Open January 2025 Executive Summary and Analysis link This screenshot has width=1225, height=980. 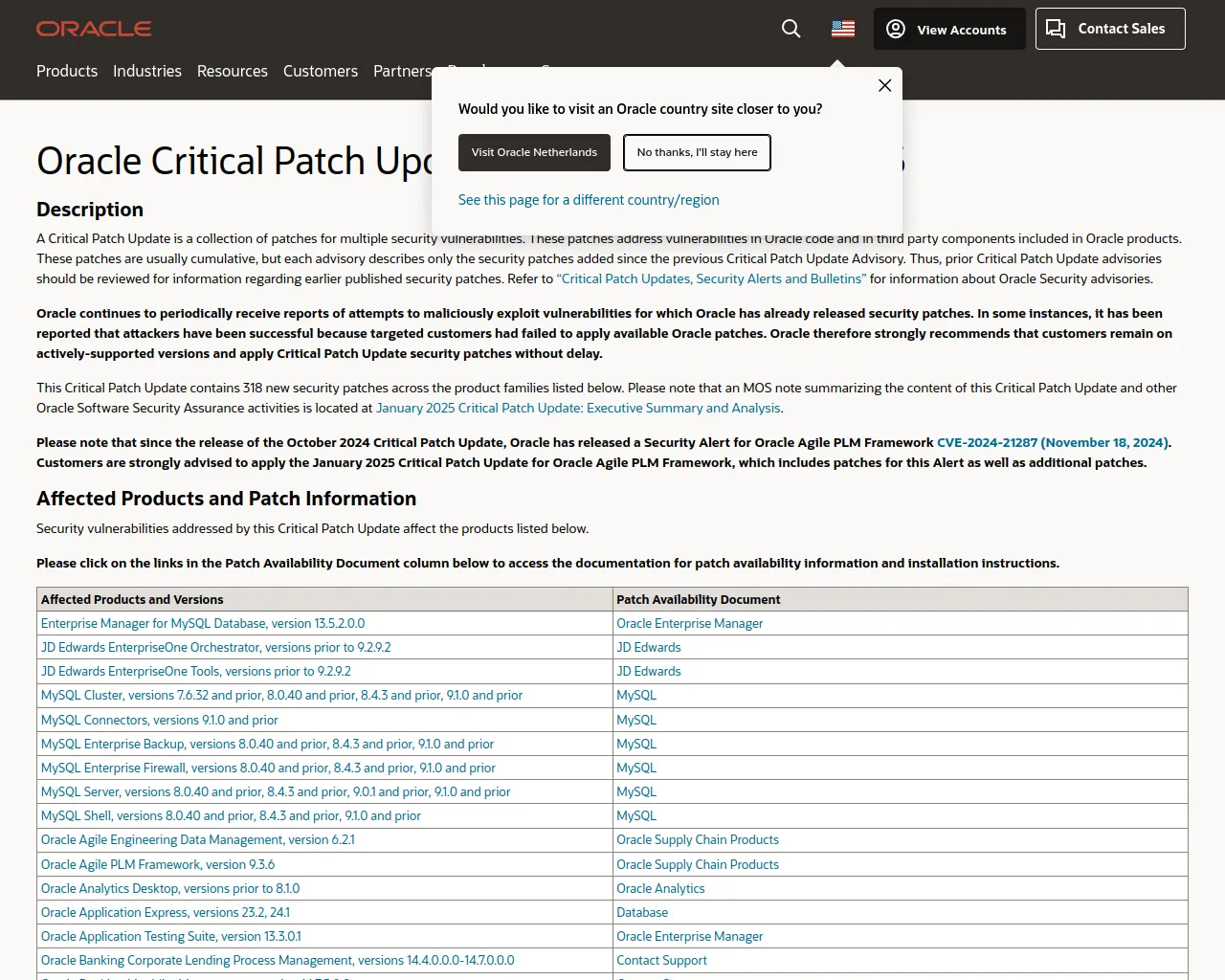[579, 408]
